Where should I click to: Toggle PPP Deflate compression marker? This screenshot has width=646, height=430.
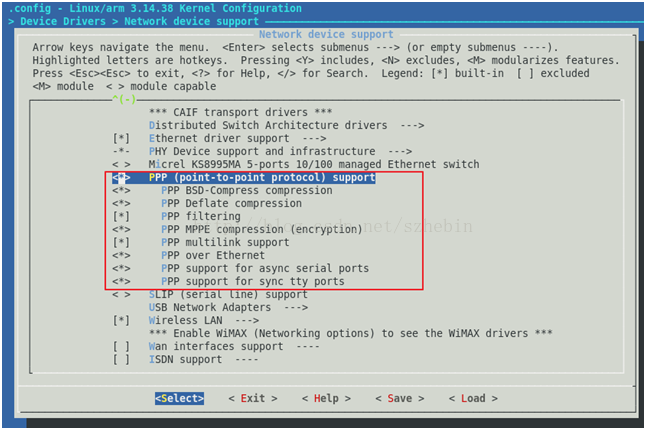coord(121,203)
